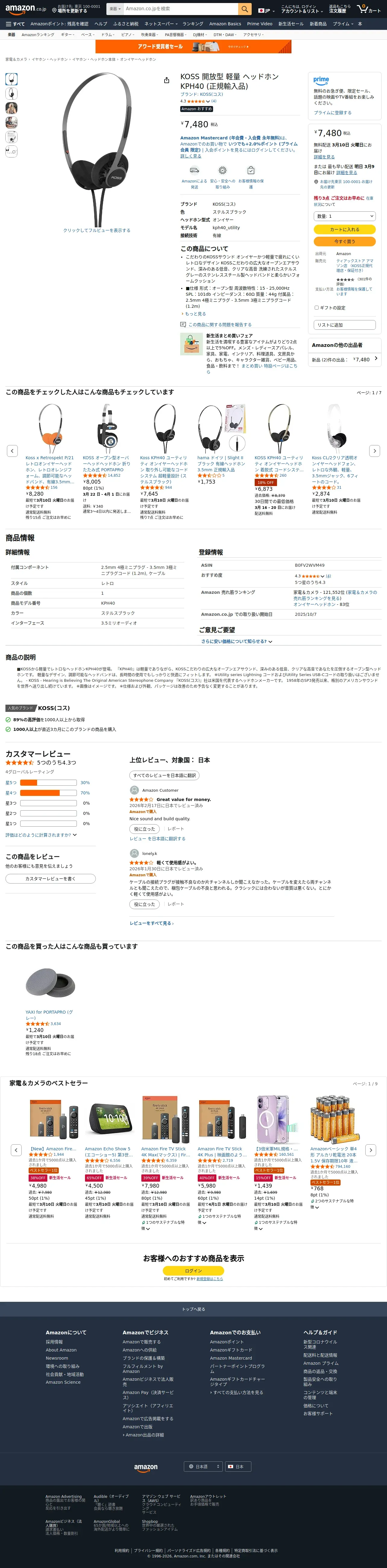Viewport: 387px width, 1568px height.
Task: Click the カートに入れる button
Action: [344, 229]
